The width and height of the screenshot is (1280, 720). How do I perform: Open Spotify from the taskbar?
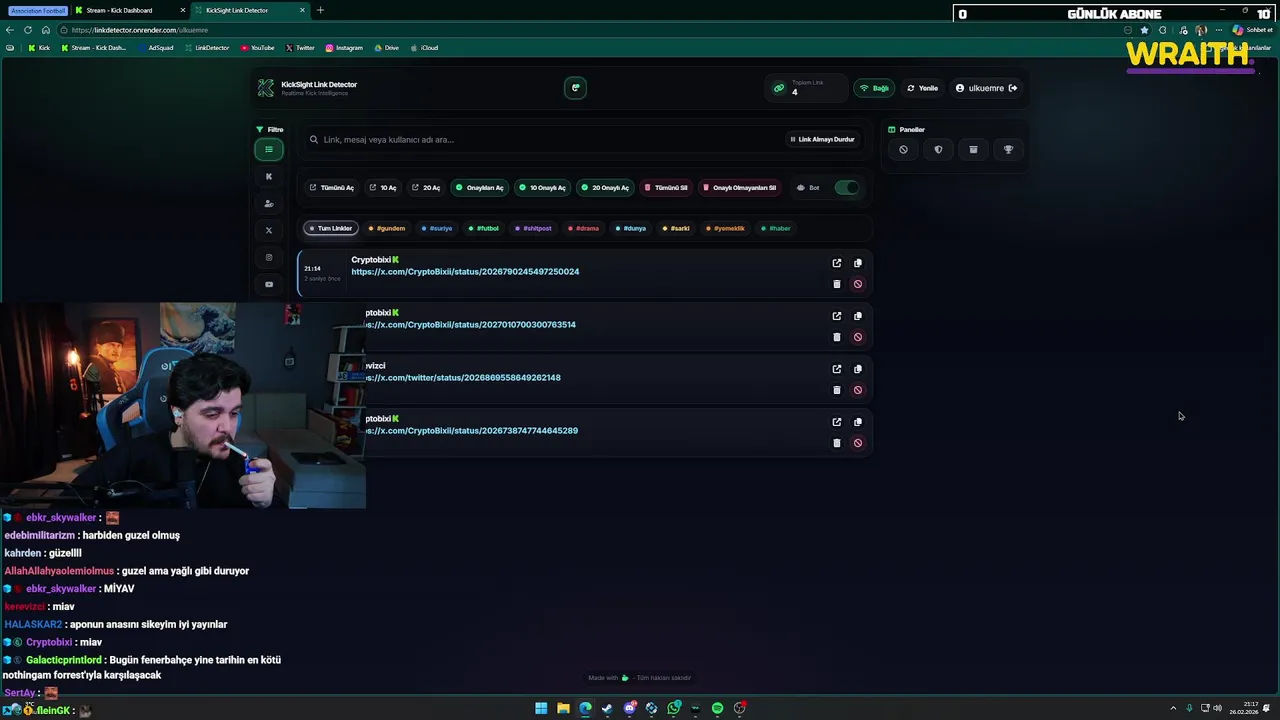(x=717, y=708)
